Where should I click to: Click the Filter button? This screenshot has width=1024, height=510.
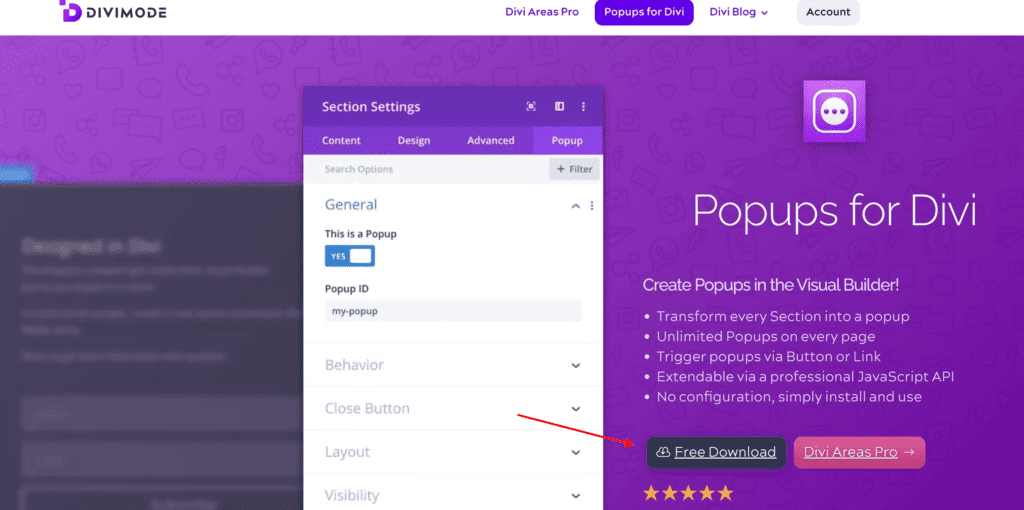574,169
